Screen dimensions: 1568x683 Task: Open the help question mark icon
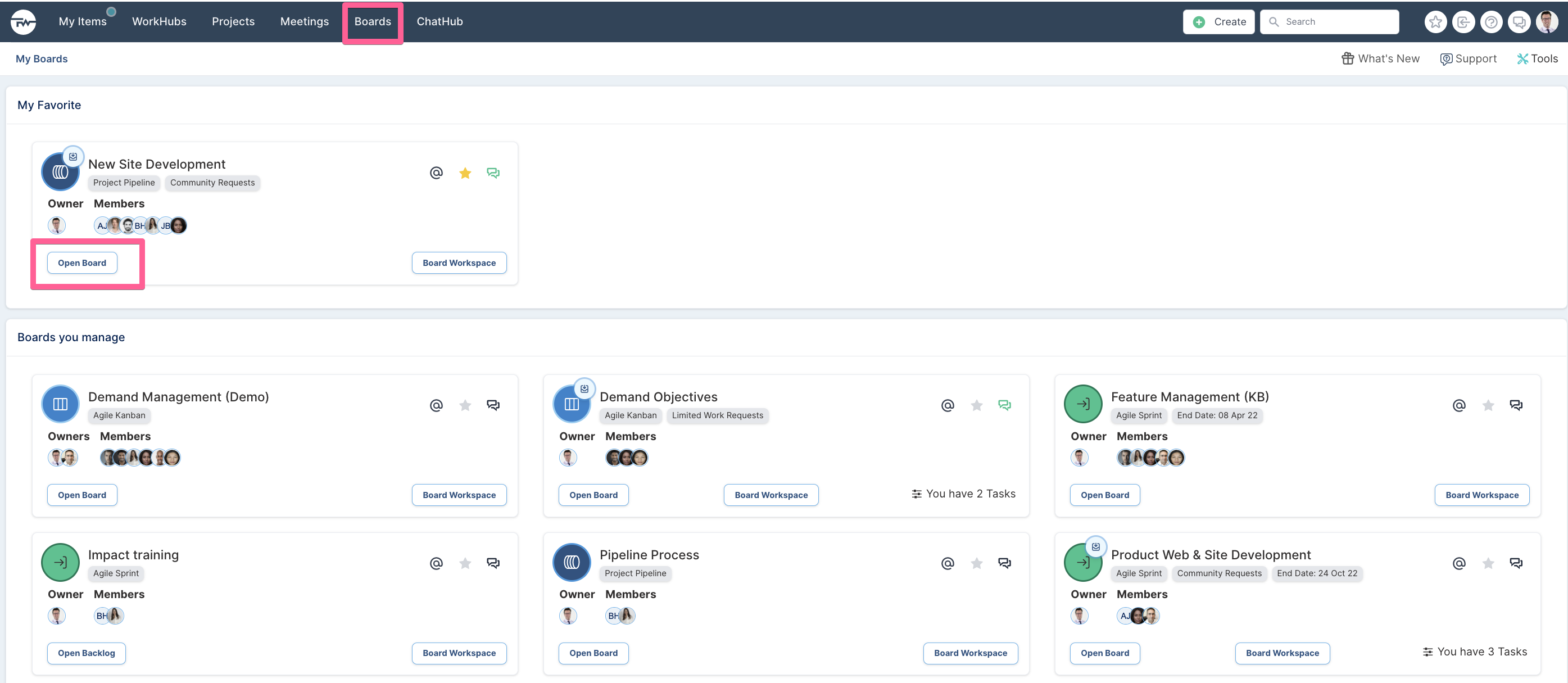tap(1492, 22)
